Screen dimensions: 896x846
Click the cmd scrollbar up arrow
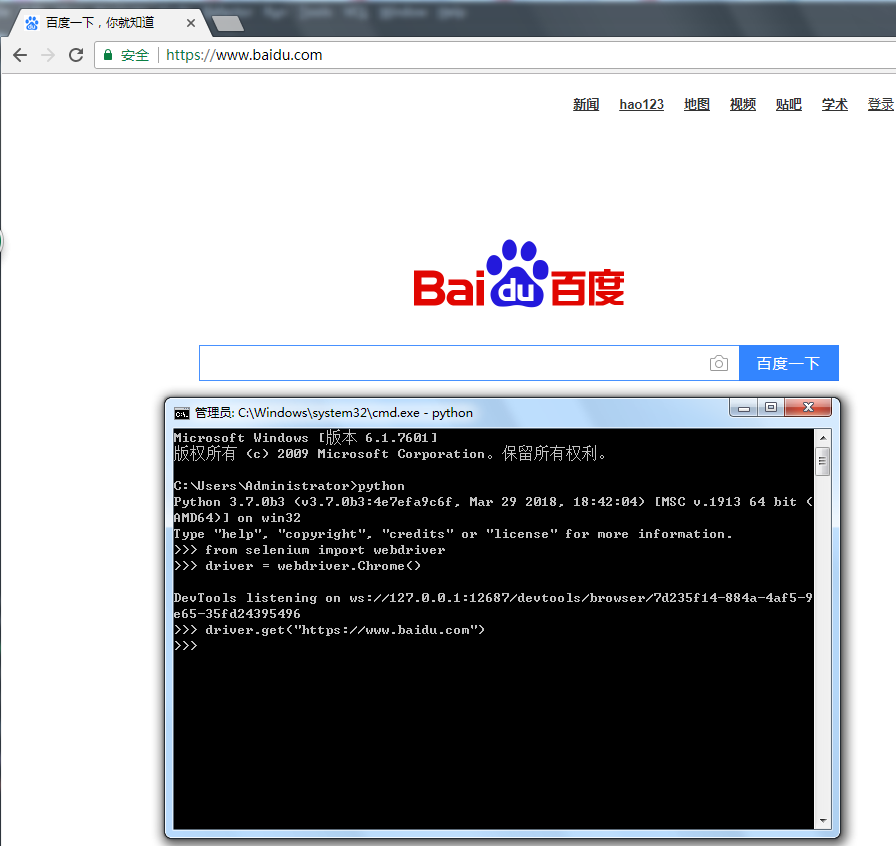click(x=823, y=438)
